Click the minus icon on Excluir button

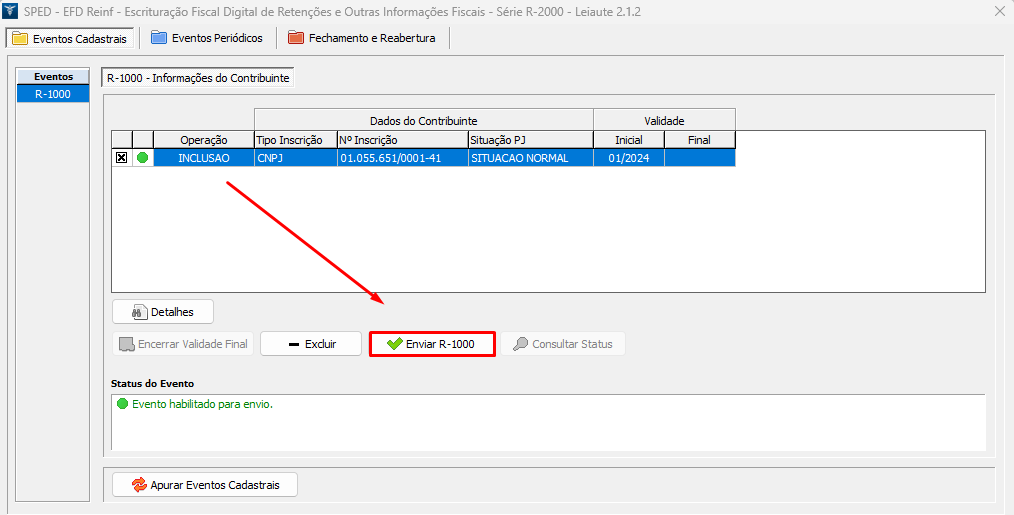click(294, 344)
